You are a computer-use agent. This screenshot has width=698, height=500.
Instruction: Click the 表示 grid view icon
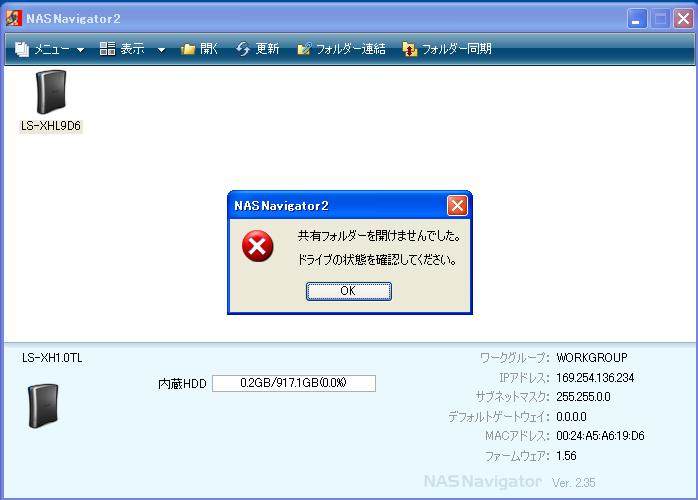[x=107, y=49]
